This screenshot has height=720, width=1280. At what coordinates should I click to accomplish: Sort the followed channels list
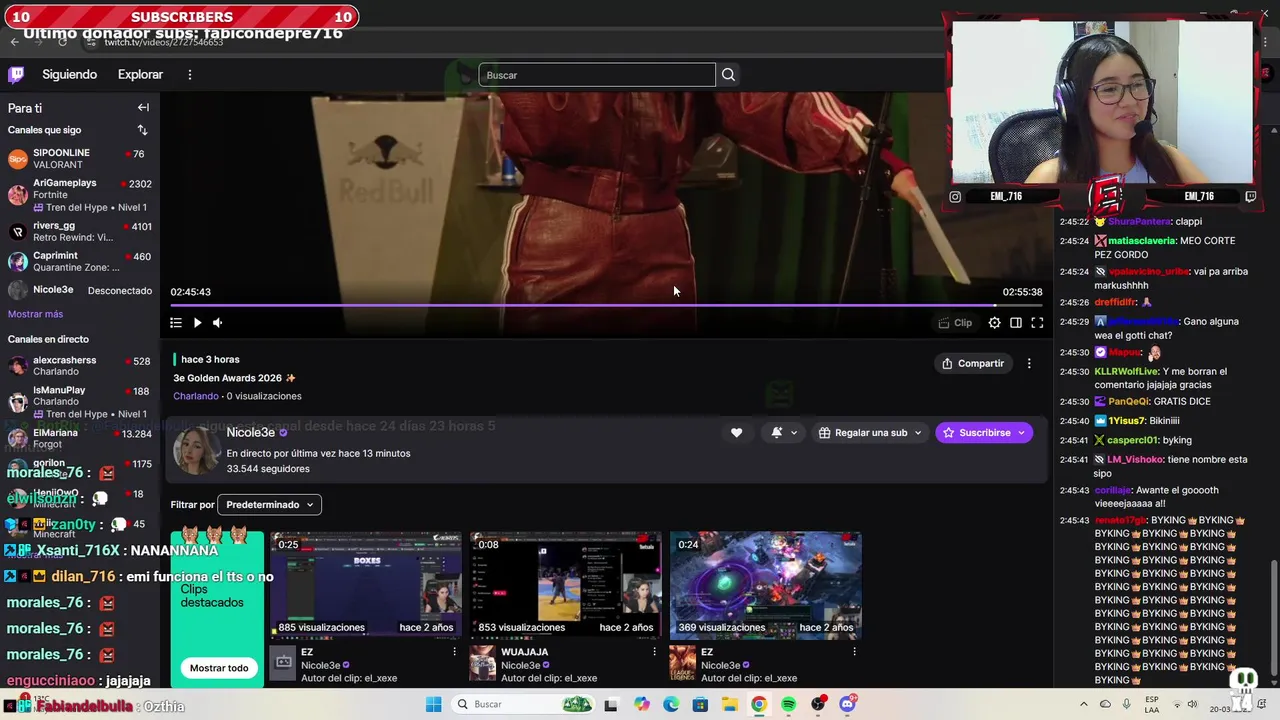coord(142,130)
